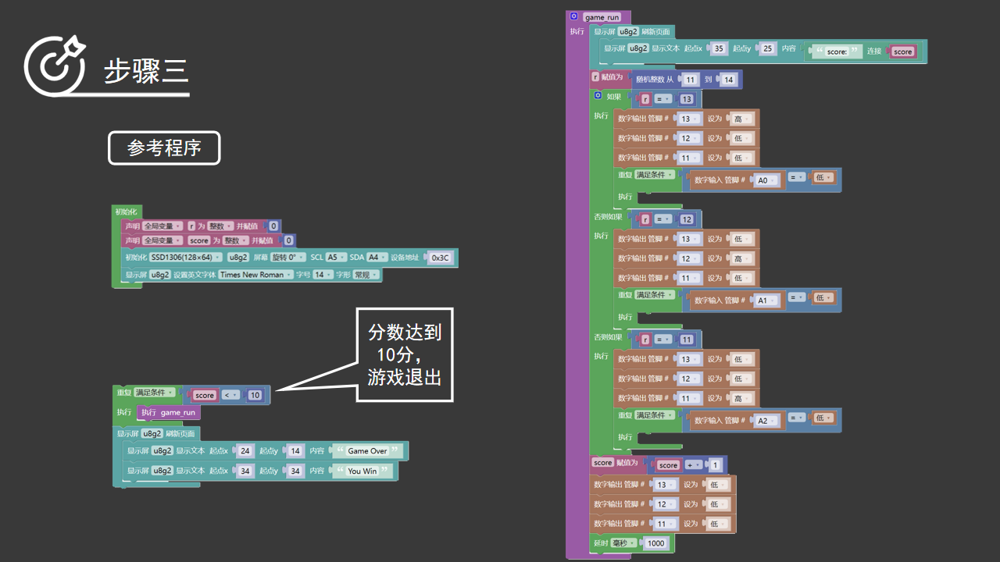Click the You Win text field
The width and height of the screenshot is (1000, 562).
click(362, 471)
